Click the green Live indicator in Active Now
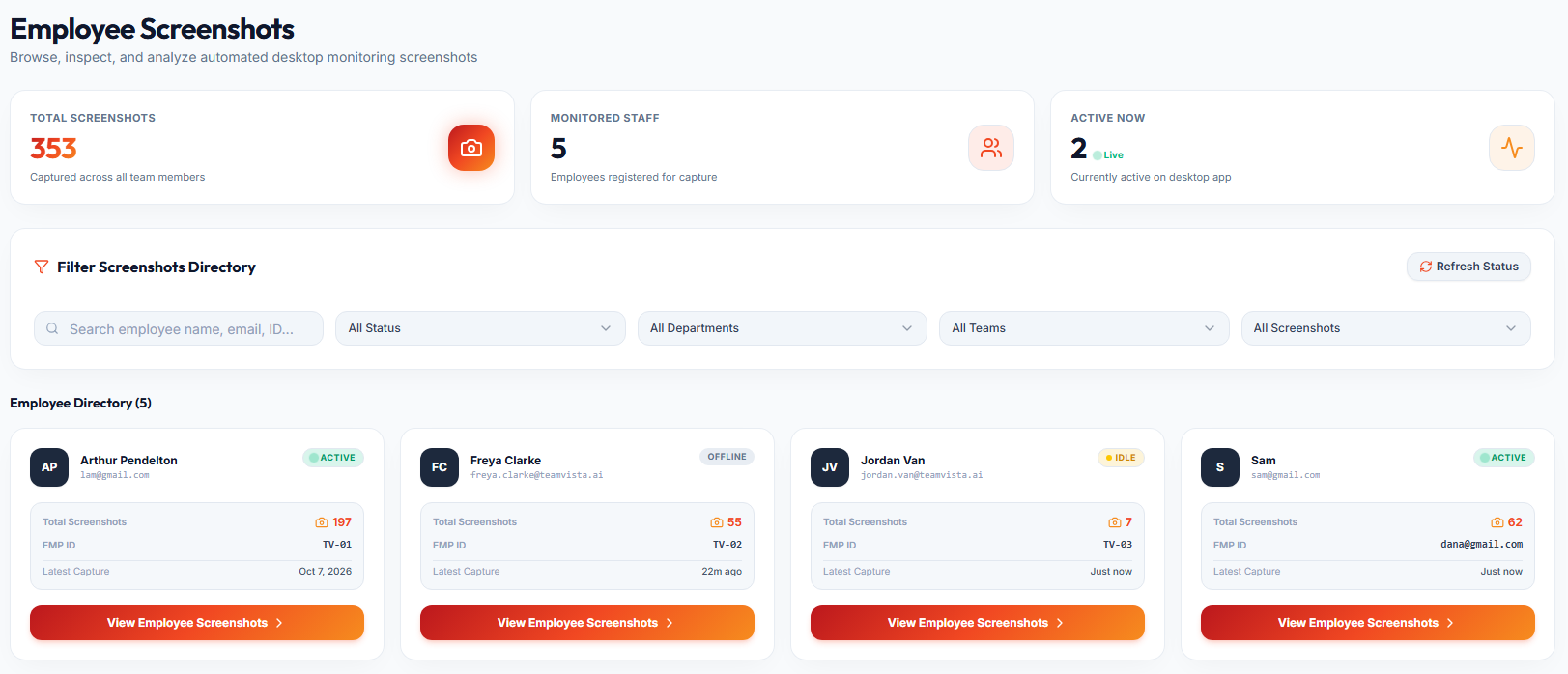Image resolution: width=1568 pixels, height=674 pixels. pos(1108,154)
